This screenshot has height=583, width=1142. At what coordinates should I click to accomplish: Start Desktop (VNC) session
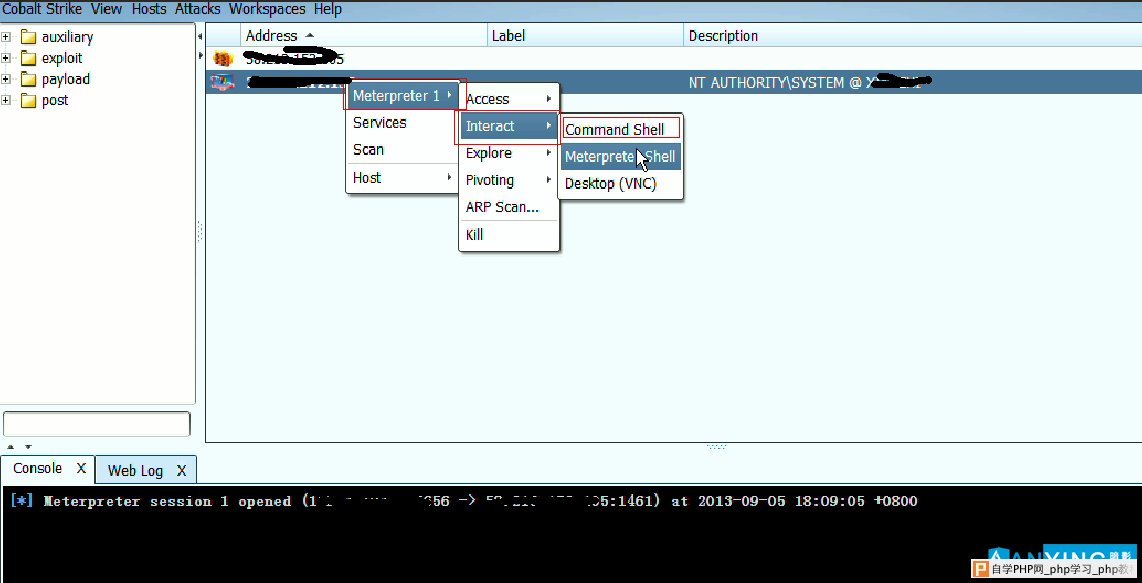[x=621, y=184]
